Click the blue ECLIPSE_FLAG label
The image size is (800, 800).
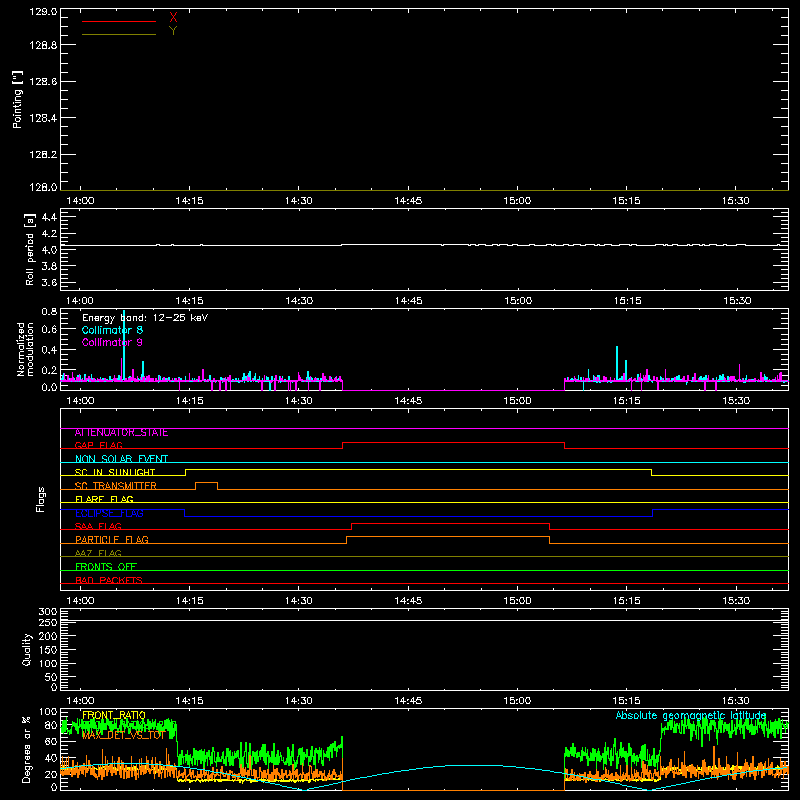(x=109, y=513)
